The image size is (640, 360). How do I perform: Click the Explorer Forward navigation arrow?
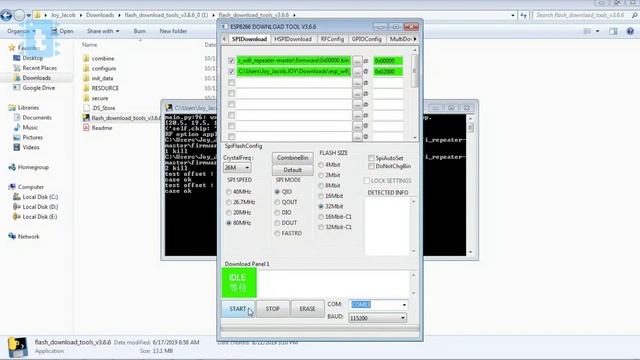19,16
